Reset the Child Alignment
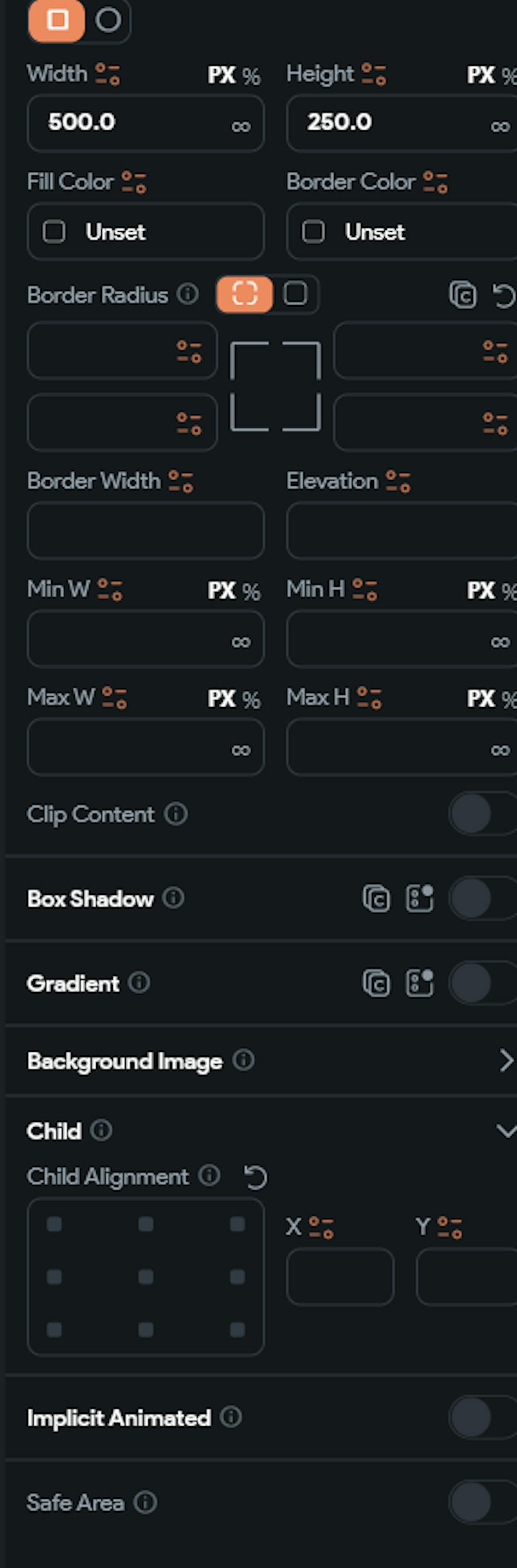Image resolution: width=517 pixels, height=1568 pixels. (x=255, y=1176)
